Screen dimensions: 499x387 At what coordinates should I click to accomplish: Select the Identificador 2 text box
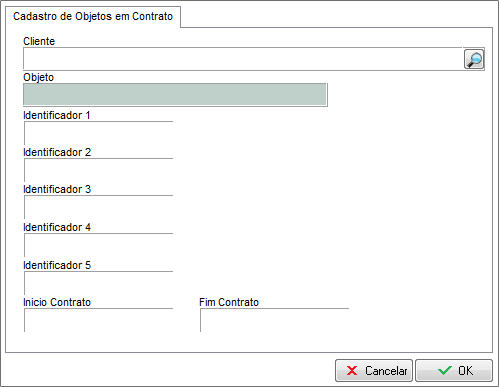[x=98, y=170]
